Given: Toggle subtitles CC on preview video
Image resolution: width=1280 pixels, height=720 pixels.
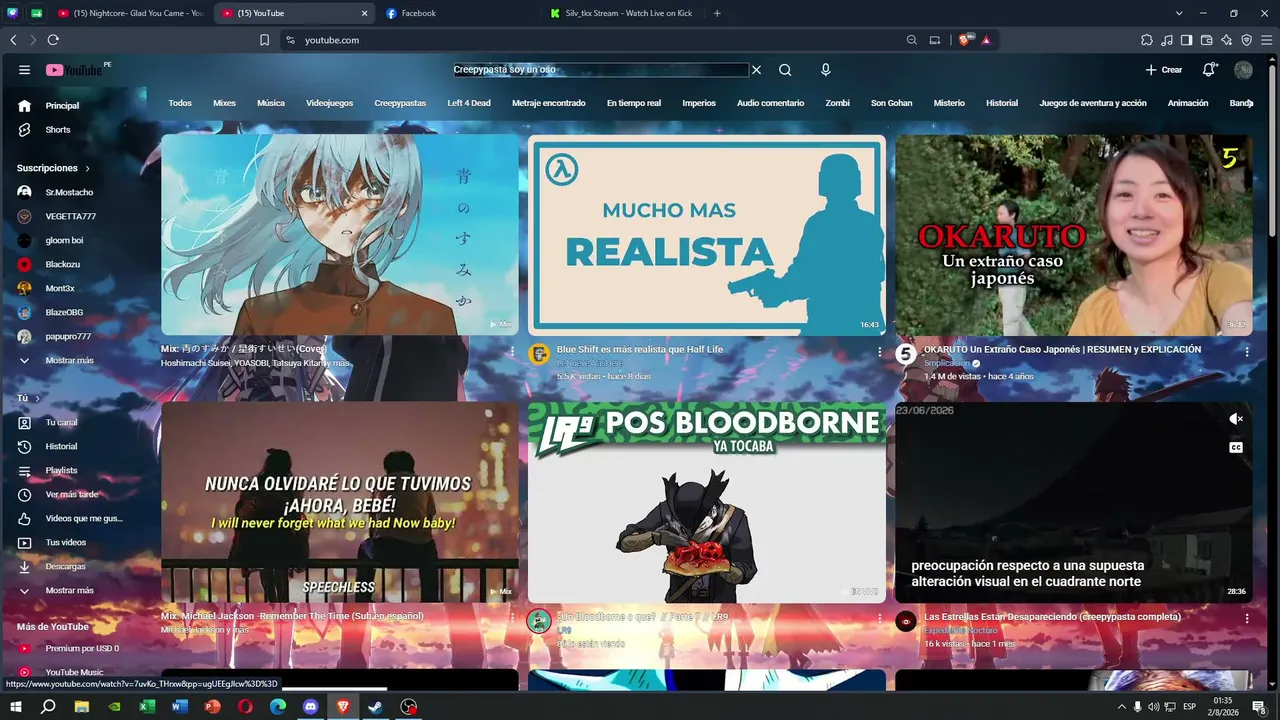Looking at the screenshot, I should (1236, 447).
